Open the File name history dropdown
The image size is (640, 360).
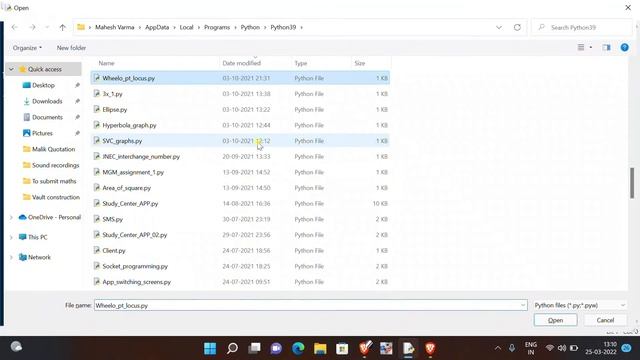click(x=523, y=305)
